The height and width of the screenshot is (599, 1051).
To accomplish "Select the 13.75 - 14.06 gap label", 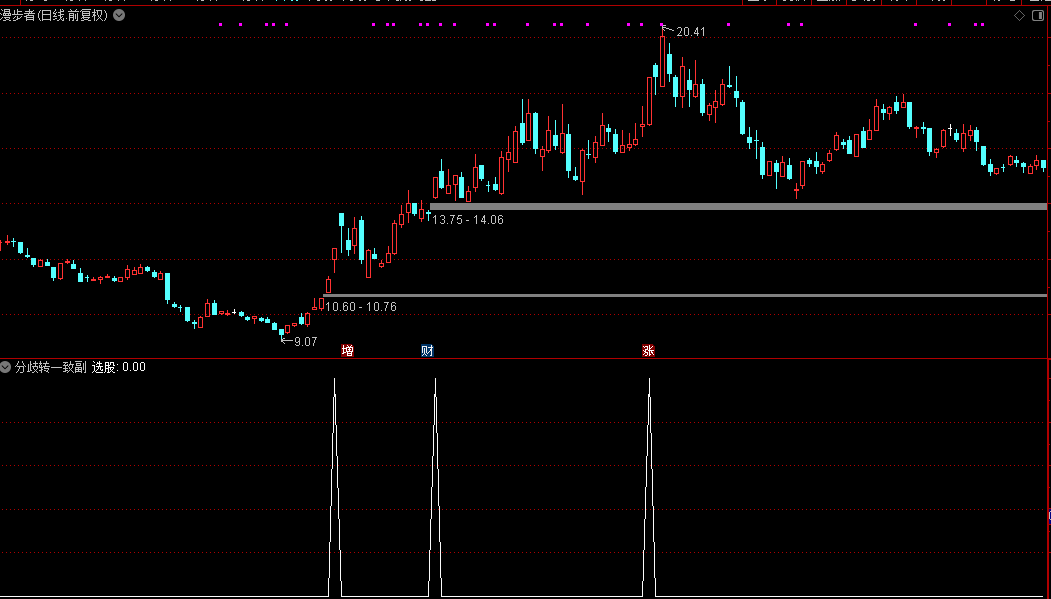I will click(467, 220).
